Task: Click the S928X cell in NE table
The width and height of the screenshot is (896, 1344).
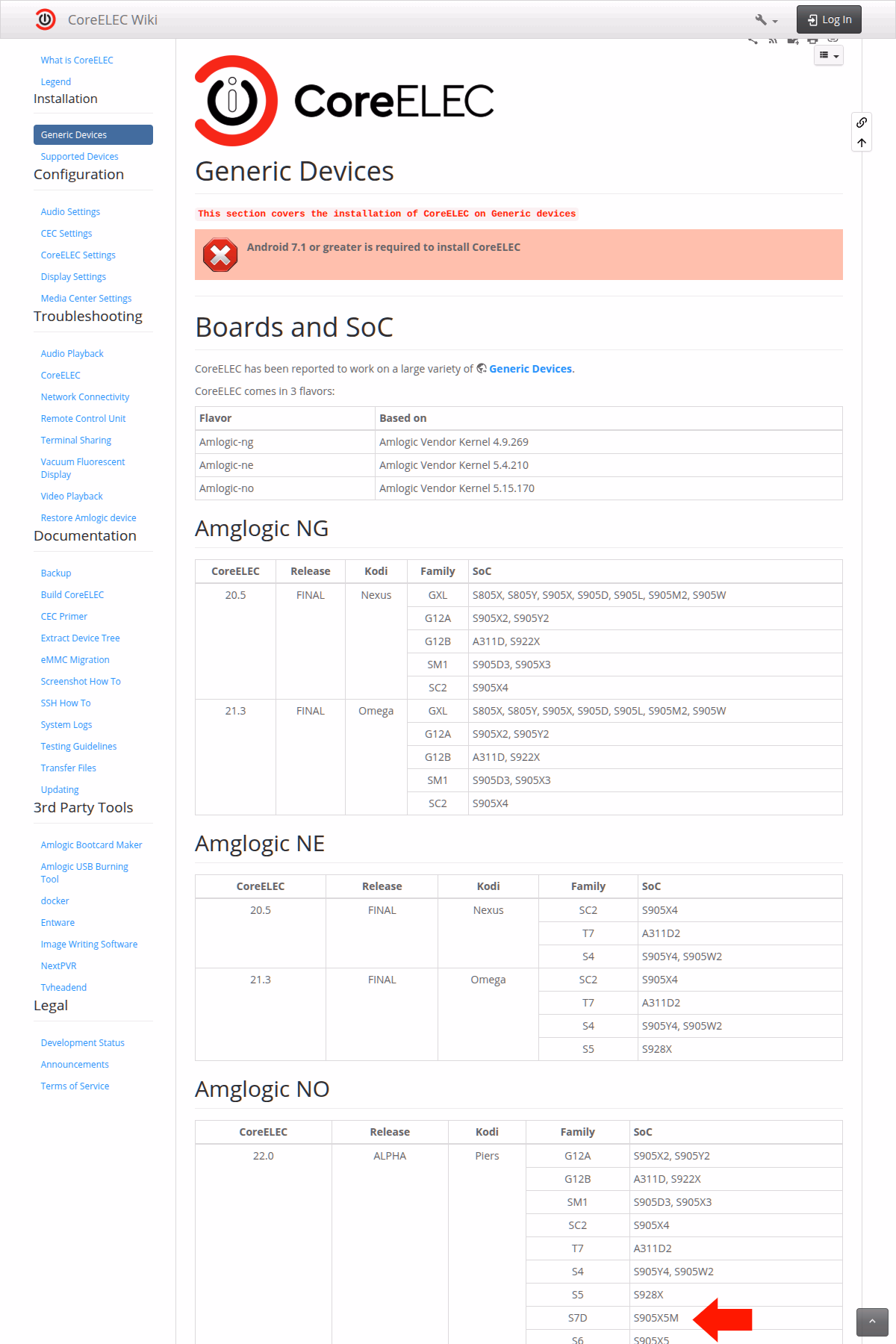Action: 740,1049
